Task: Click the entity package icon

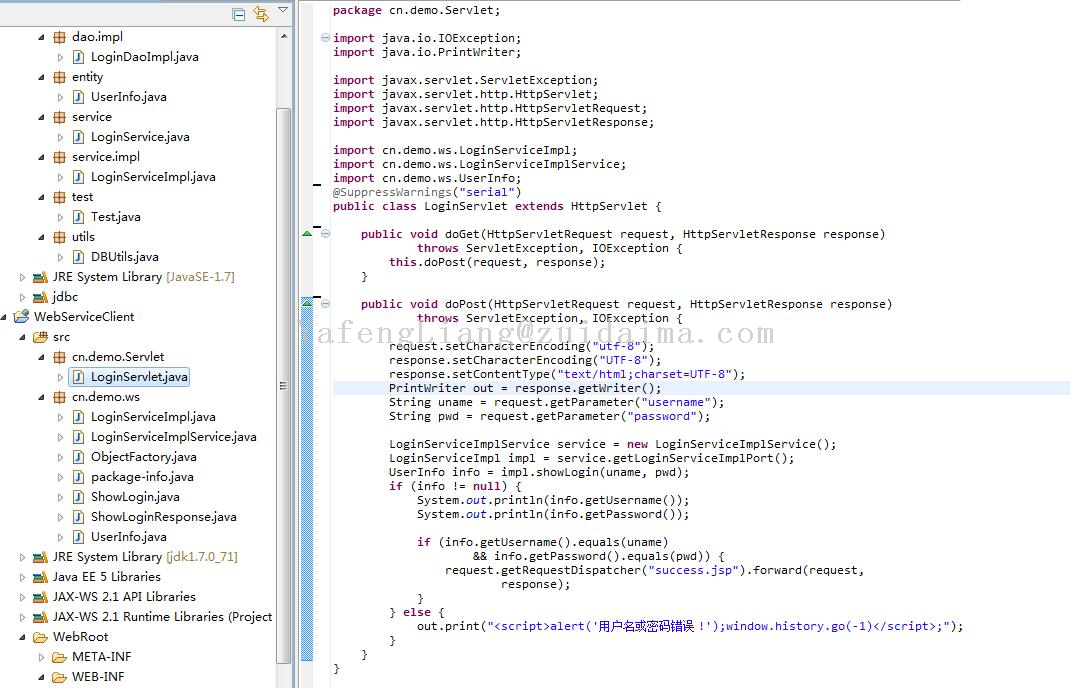Action: [60, 77]
